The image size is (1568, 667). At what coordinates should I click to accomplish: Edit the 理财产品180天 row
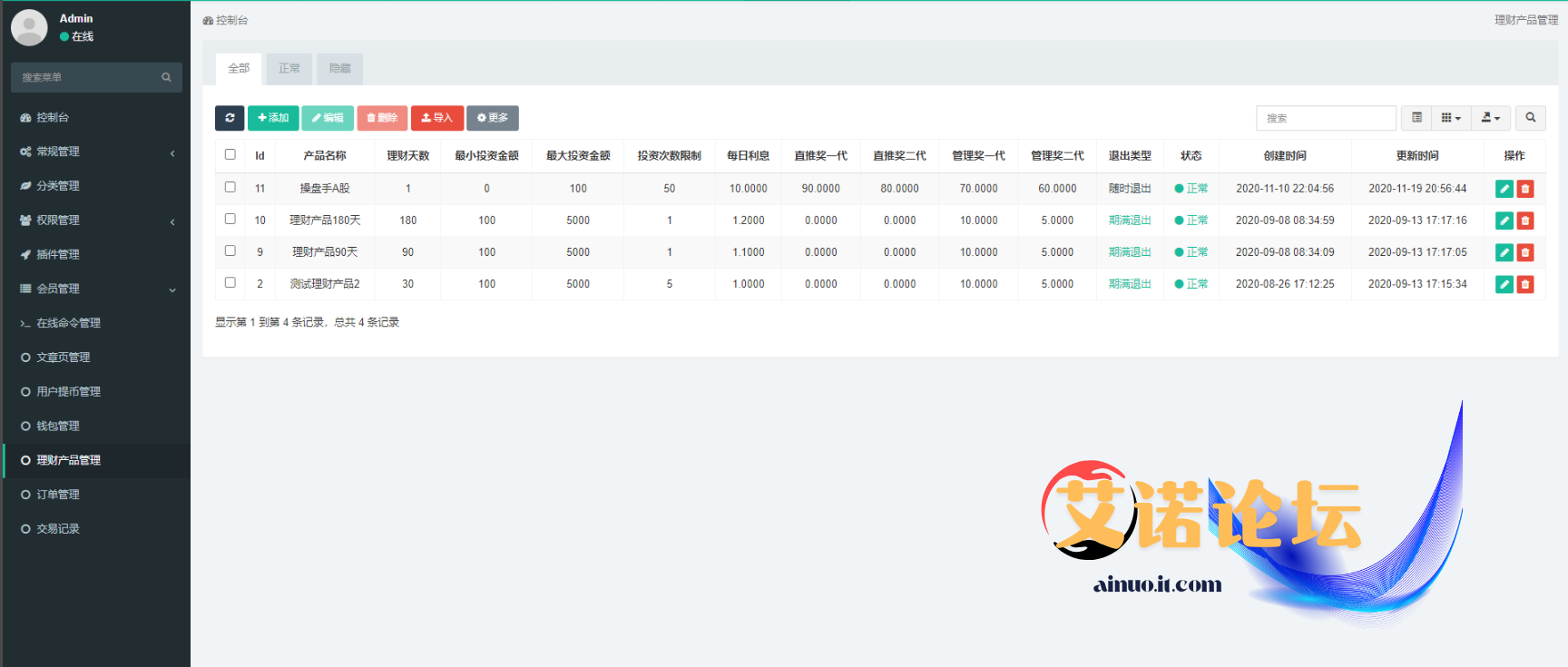point(1504,221)
